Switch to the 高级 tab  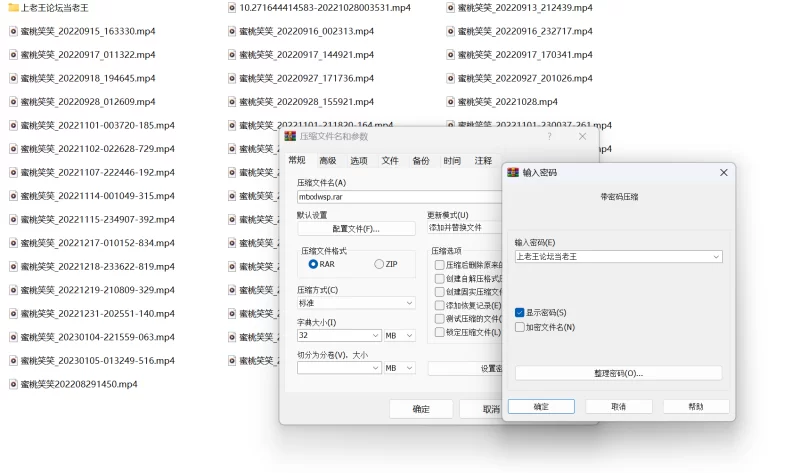[x=328, y=161]
